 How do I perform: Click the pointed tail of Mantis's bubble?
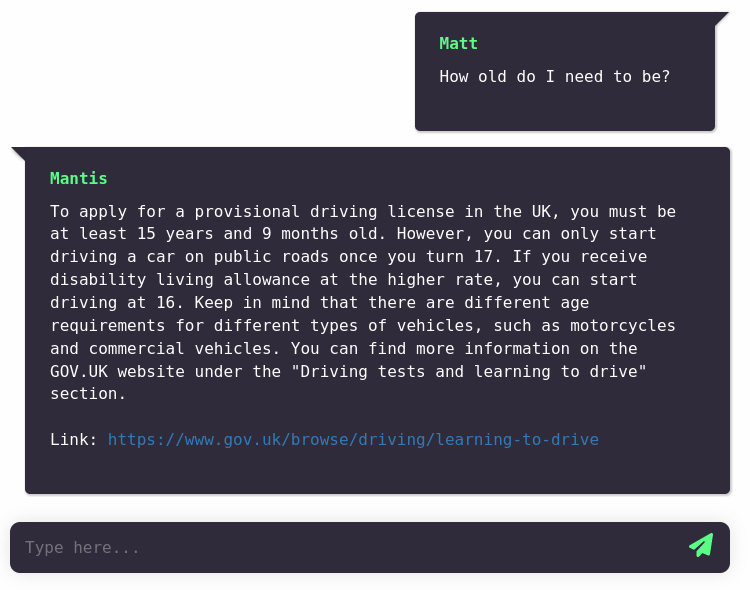18,153
